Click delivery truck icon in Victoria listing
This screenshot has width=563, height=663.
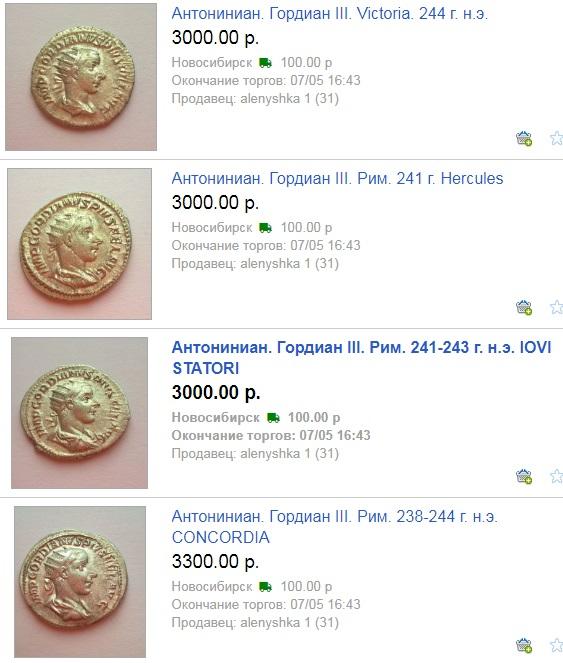point(265,63)
